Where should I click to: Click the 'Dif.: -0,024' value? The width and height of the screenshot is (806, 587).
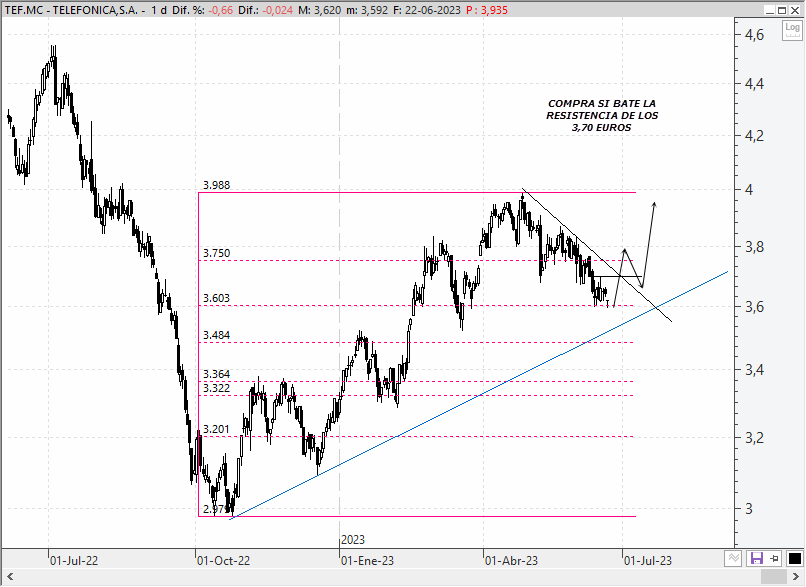click(266, 10)
